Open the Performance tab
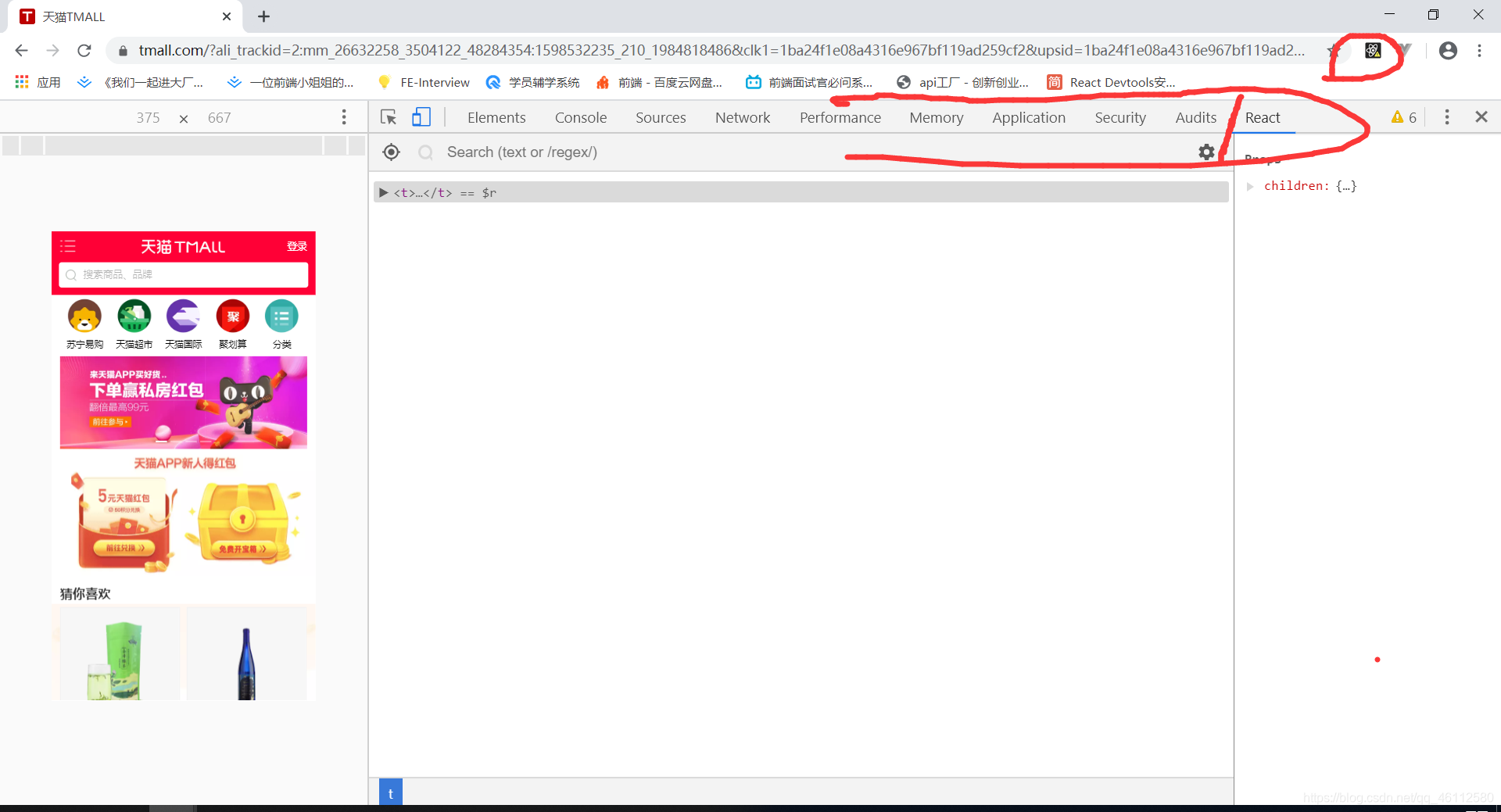 [x=840, y=117]
